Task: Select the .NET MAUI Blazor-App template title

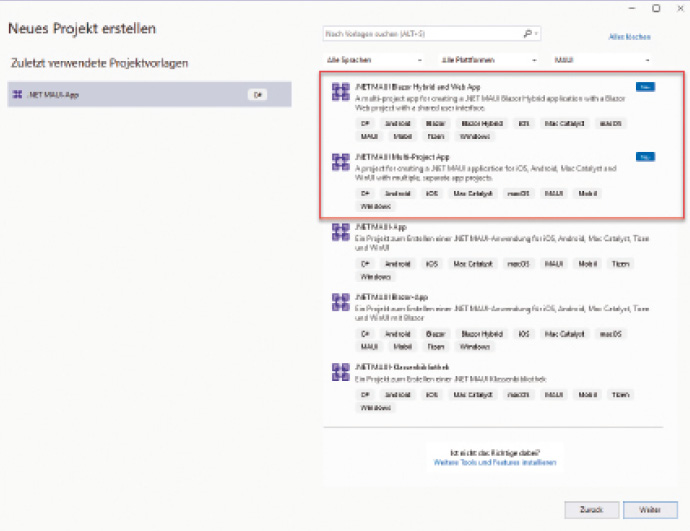Action: (x=391, y=297)
